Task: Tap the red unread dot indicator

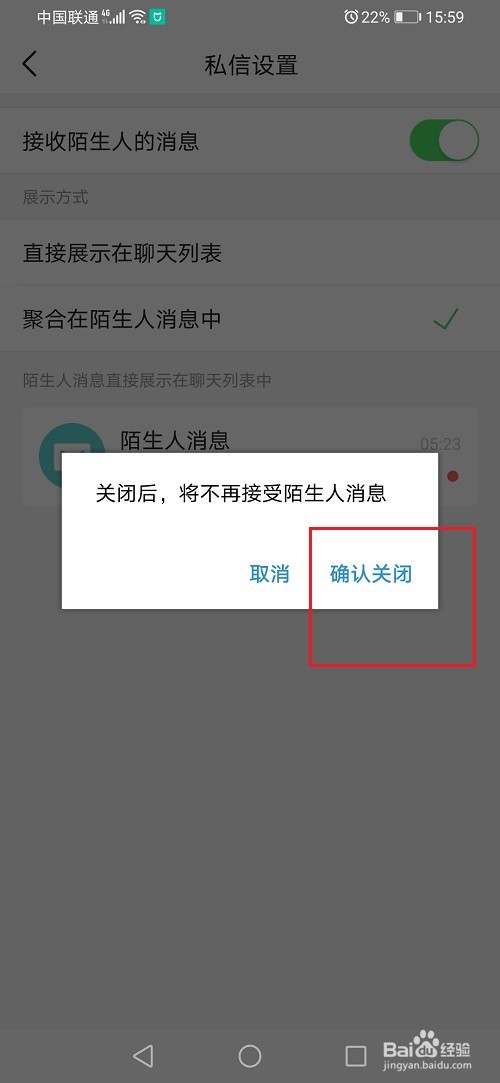Action: pos(453,476)
